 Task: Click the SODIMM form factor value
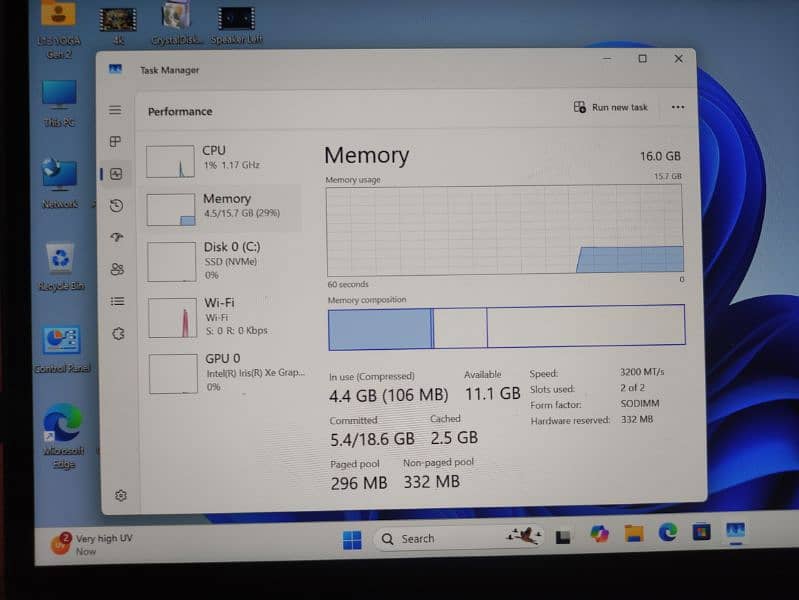[x=640, y=403]
